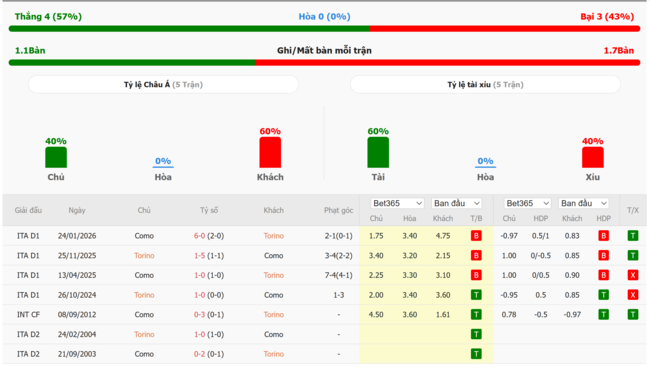This screenshot has height=368, width=650.
Task: Click the Tỷ số column header
Action: coord(209,210)
